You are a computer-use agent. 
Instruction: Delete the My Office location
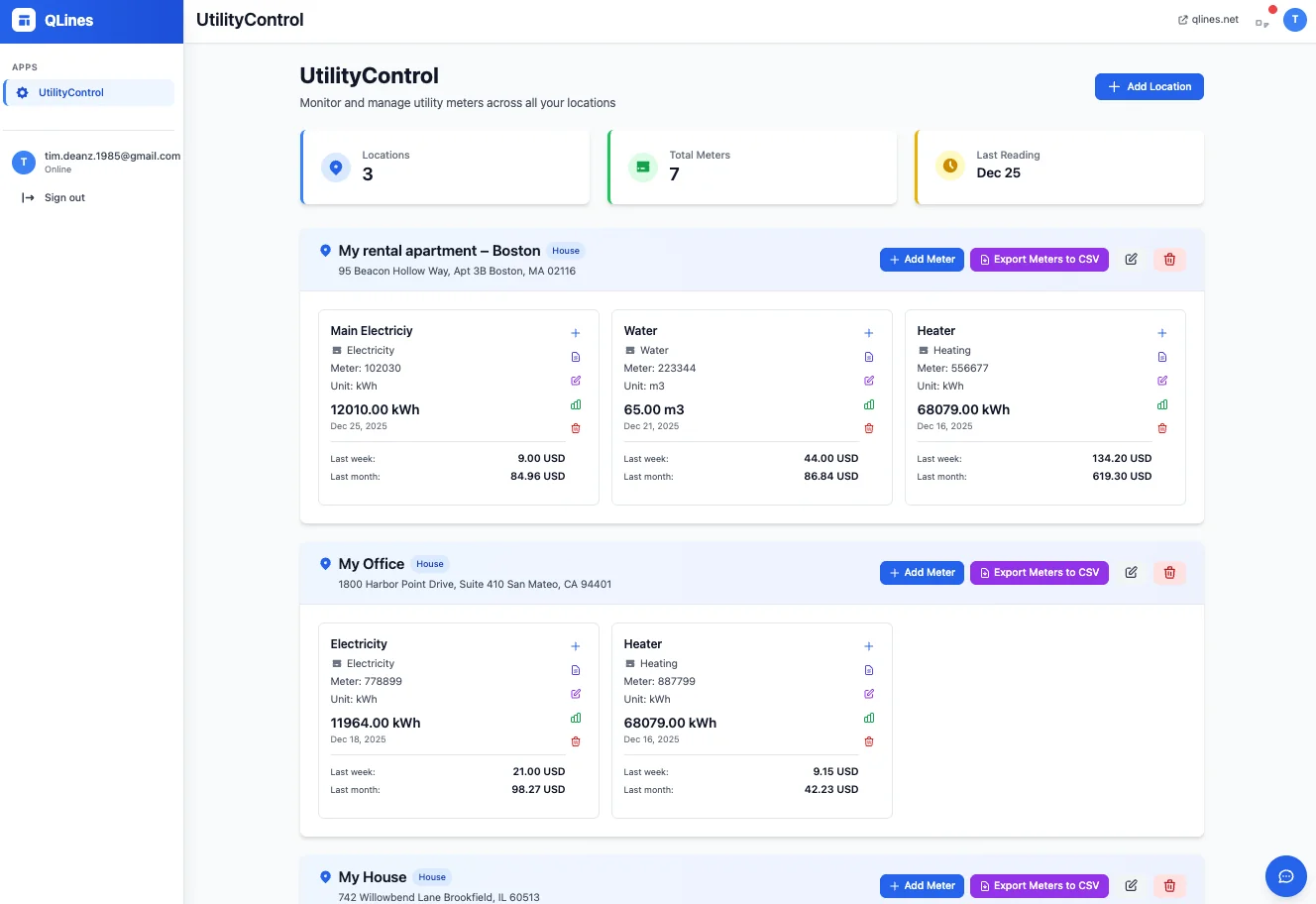tap(1169, 573)
